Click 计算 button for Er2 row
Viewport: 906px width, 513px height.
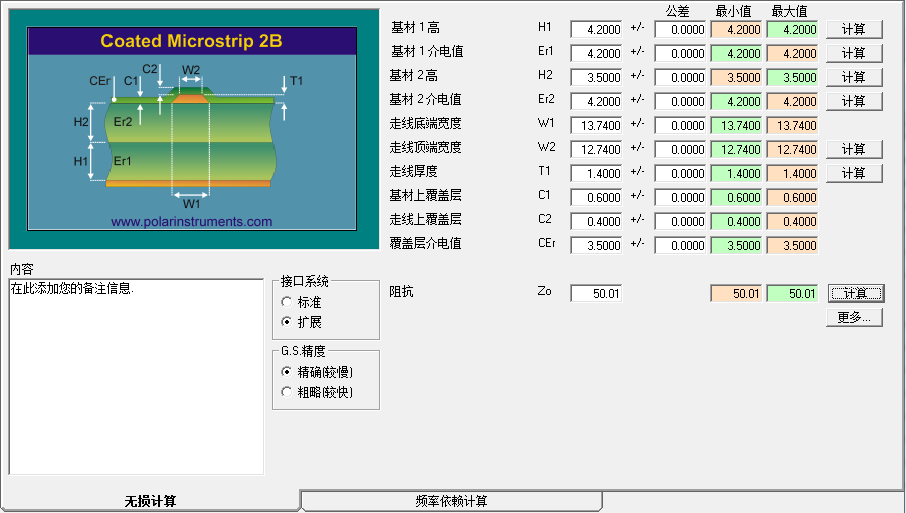tap(854, 101)
